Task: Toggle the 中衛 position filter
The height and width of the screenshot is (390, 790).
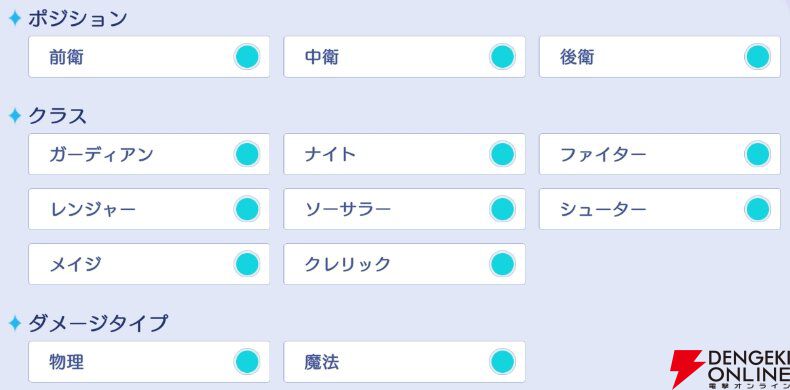Action: [x=404, y=57]
